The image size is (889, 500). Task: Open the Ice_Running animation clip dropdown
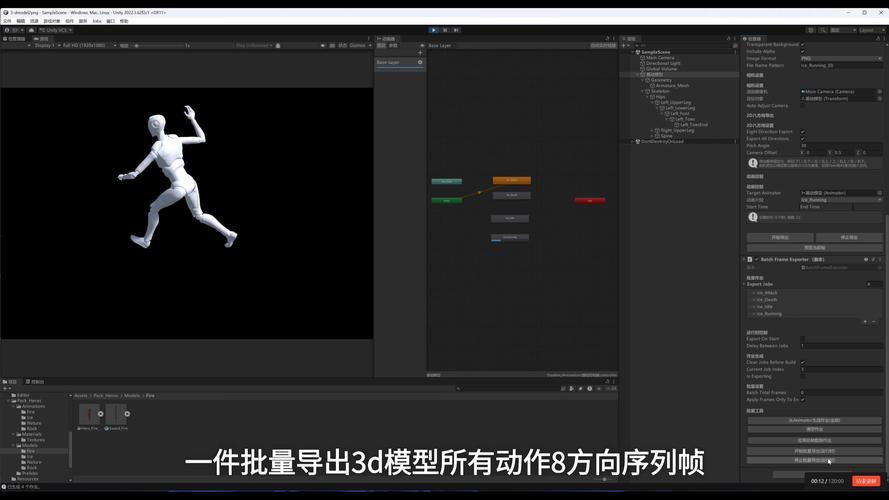841,200
